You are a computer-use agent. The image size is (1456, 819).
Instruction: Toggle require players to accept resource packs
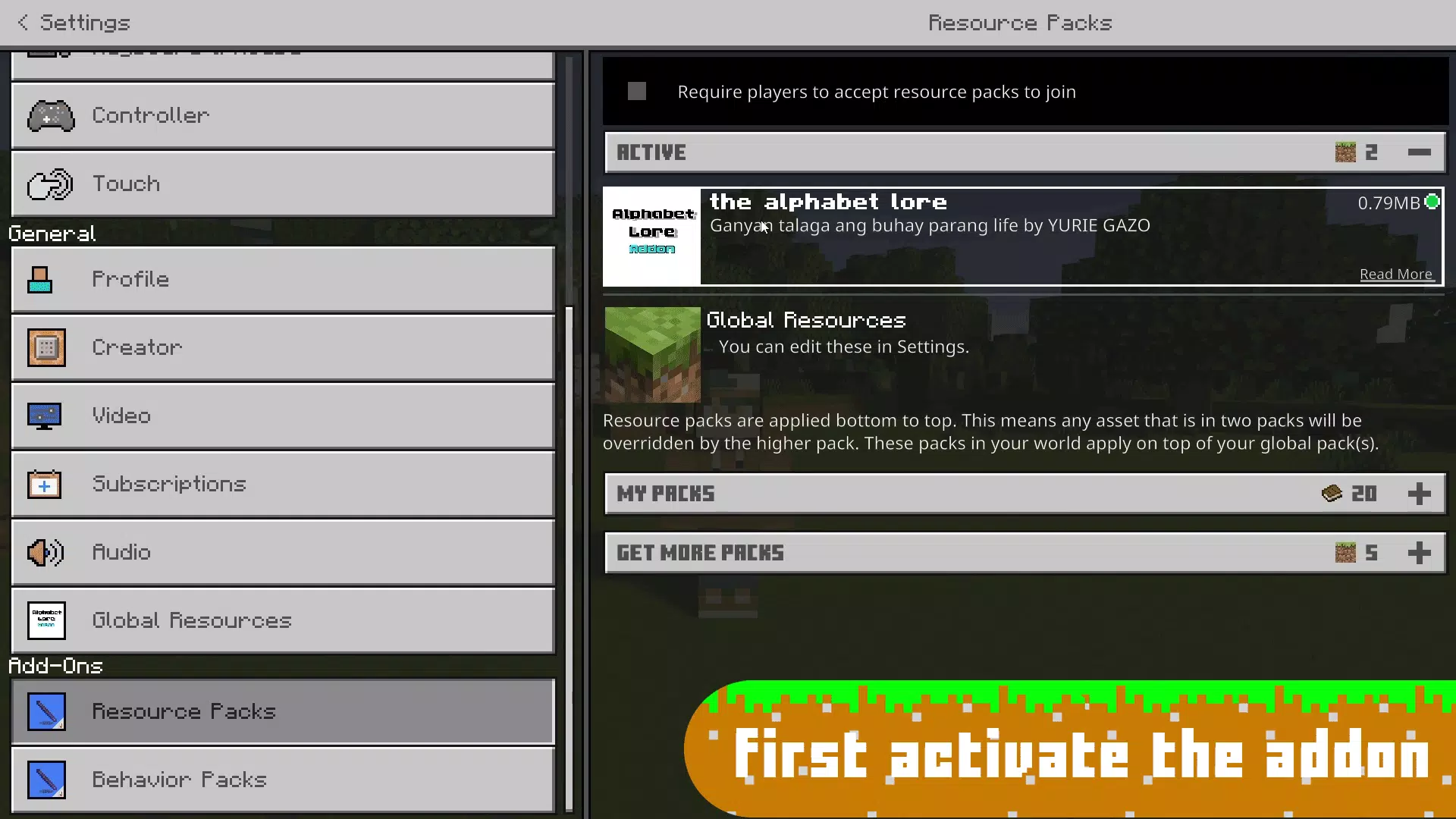637,91
